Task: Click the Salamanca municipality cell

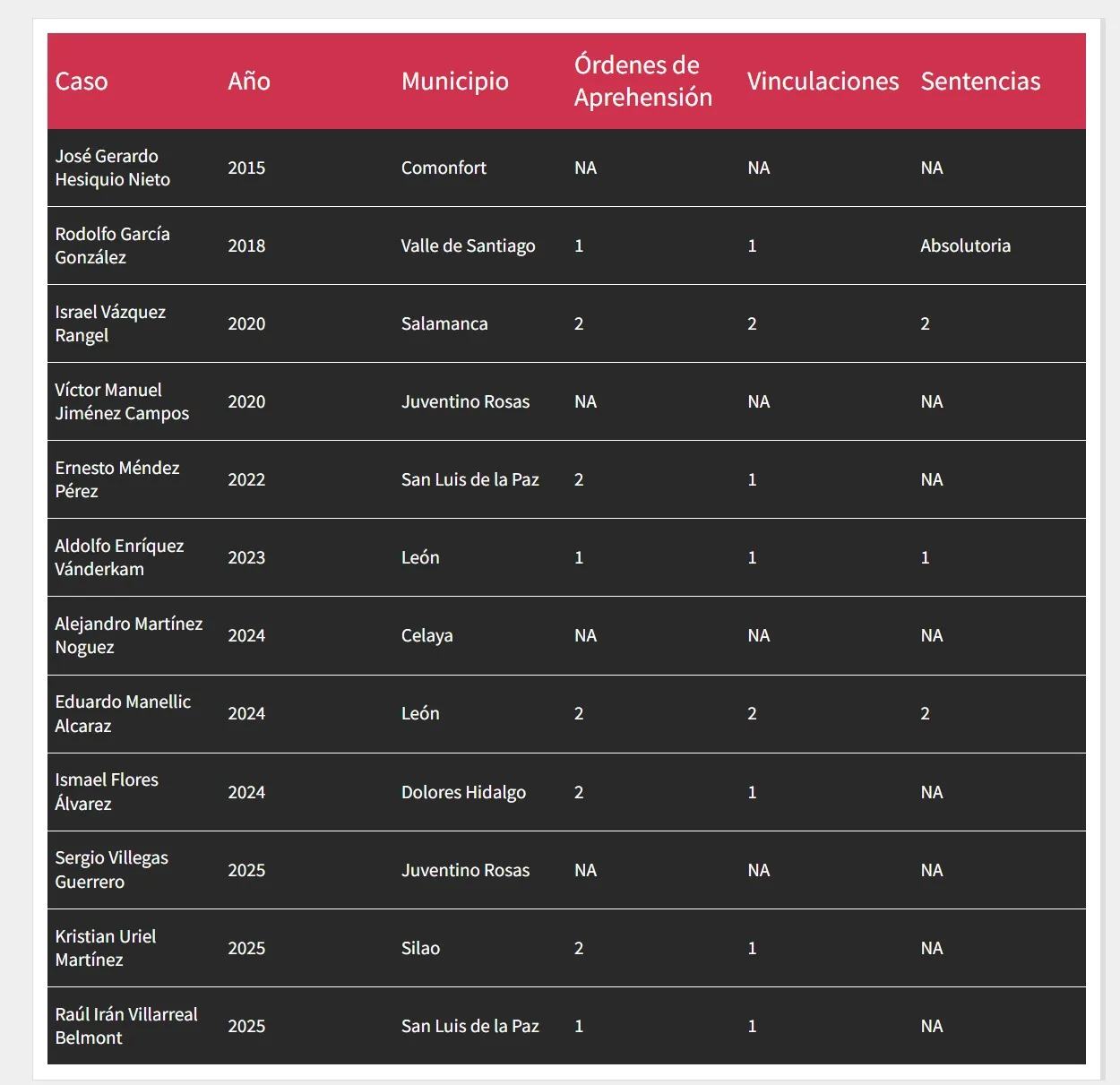Action: pyautogui.click(x=444, y=323)
